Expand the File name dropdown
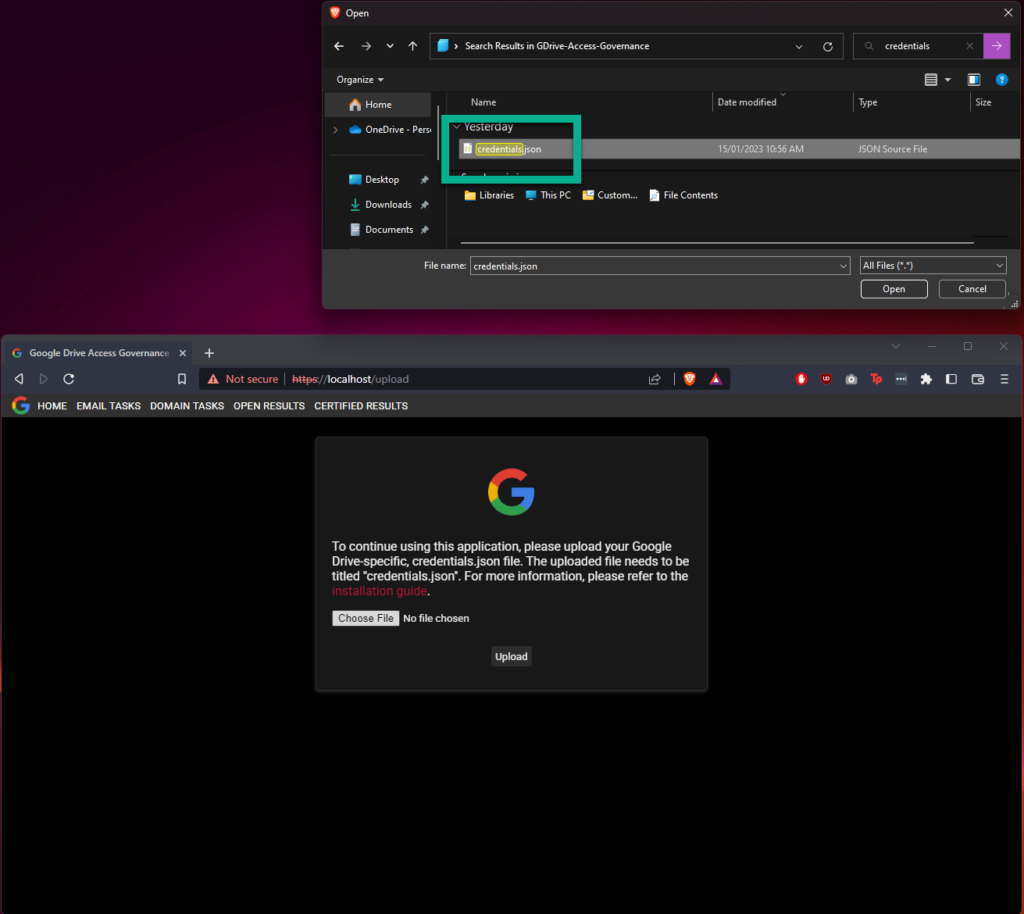This screenshot has height=914, width=1024. point(844,266)
